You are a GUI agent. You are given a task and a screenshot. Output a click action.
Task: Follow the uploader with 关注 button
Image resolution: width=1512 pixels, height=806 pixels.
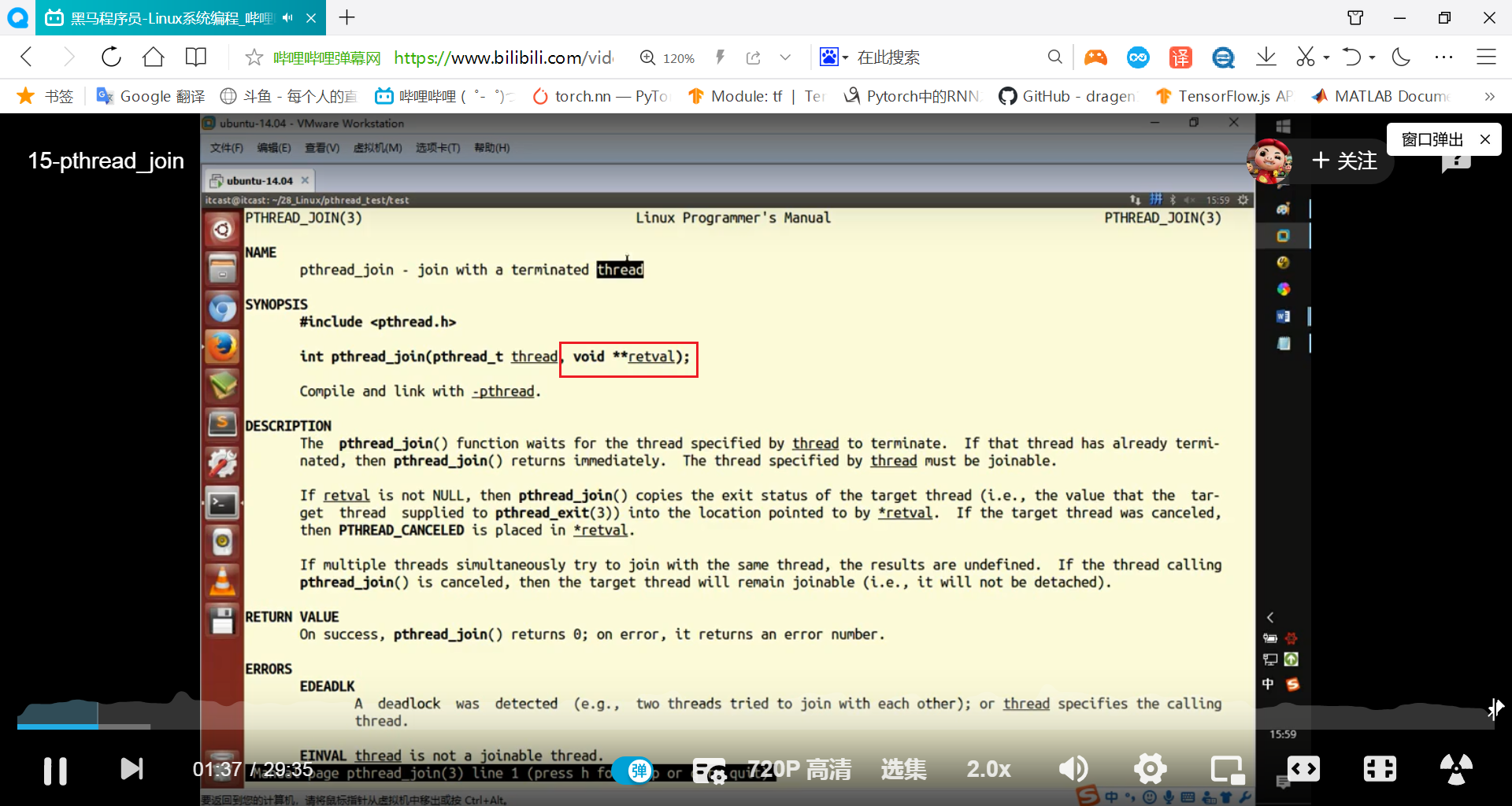click(x=1345, y=161)
